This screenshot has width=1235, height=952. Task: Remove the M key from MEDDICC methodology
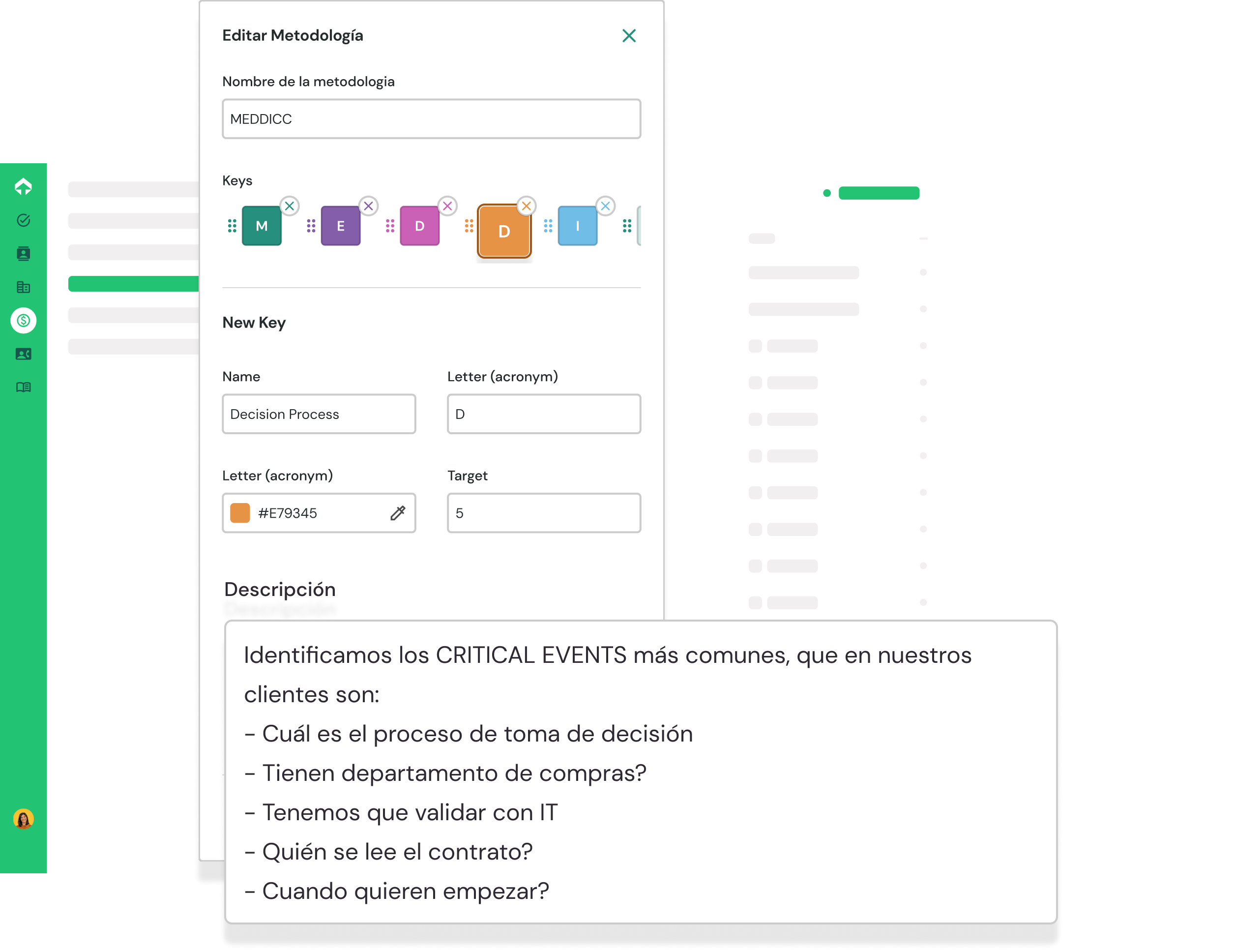click(x=289, y=206)
